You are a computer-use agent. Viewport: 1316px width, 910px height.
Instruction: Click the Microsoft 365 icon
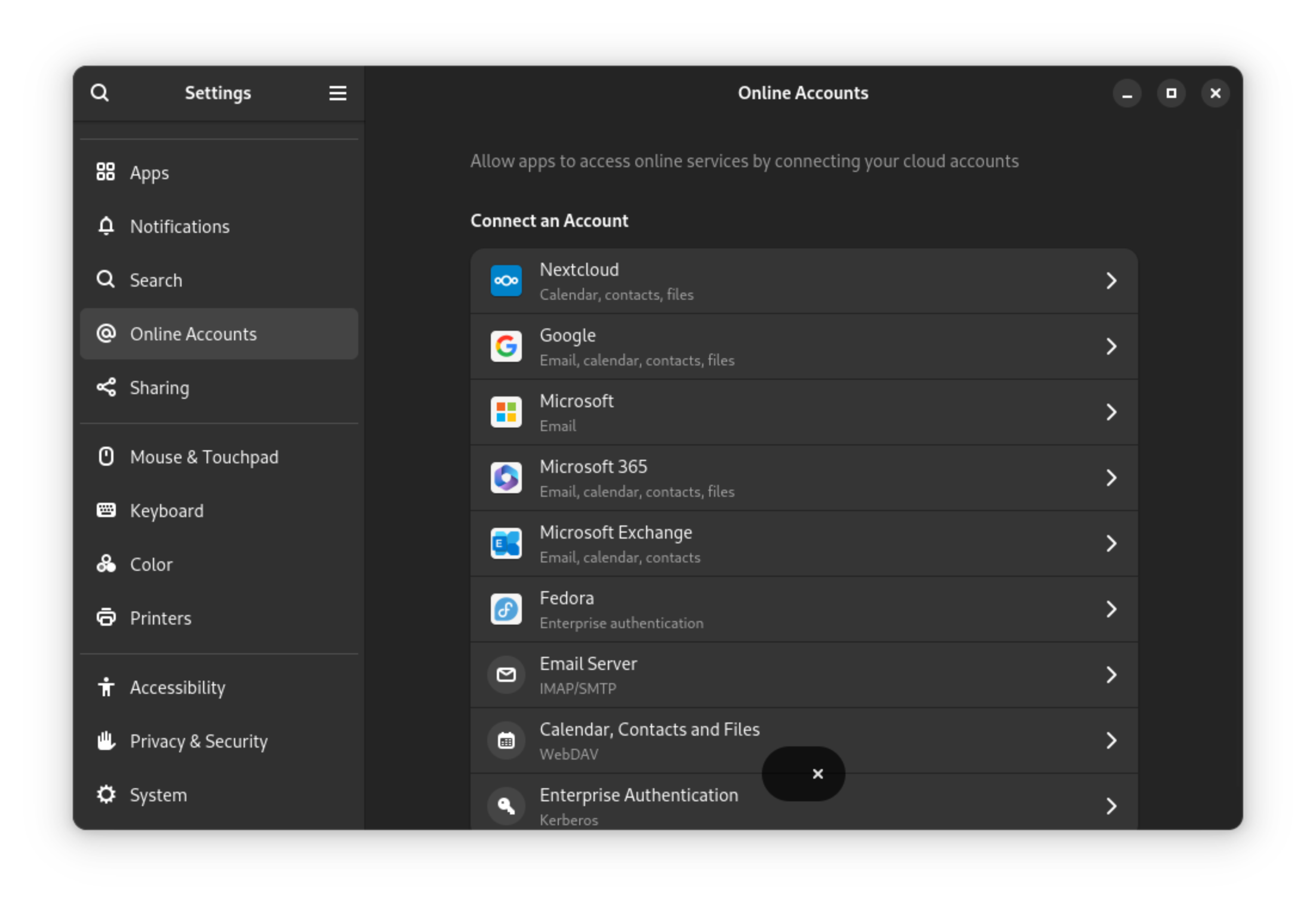(506, 477)
